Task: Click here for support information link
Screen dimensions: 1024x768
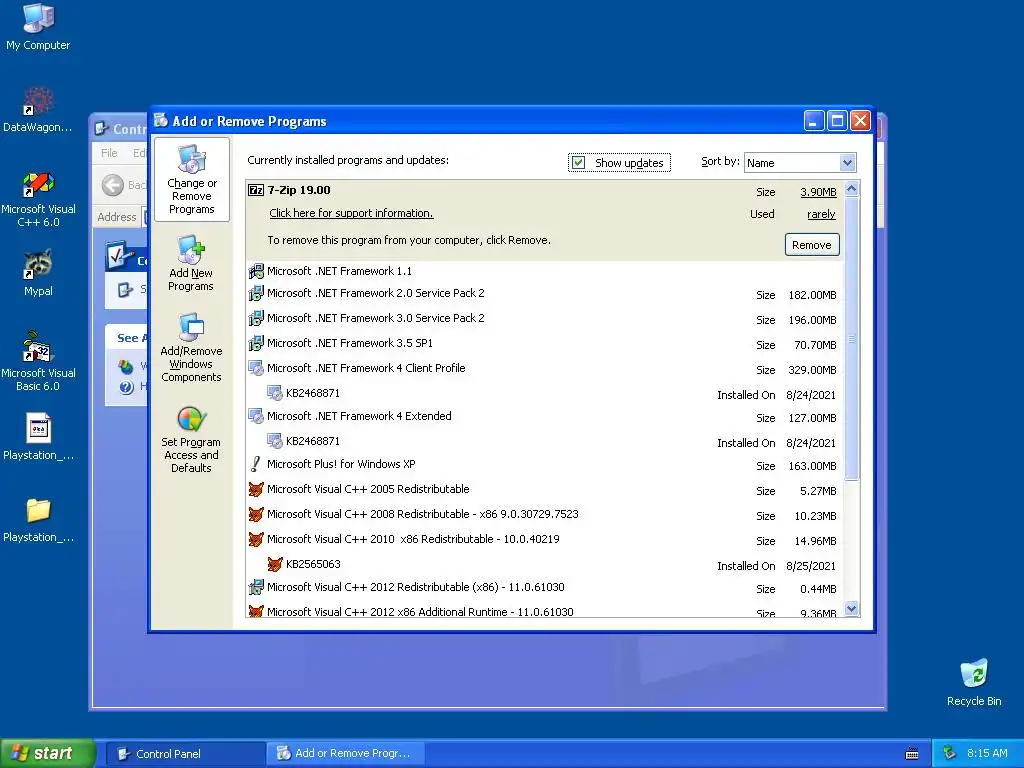Action: point(351,213)
